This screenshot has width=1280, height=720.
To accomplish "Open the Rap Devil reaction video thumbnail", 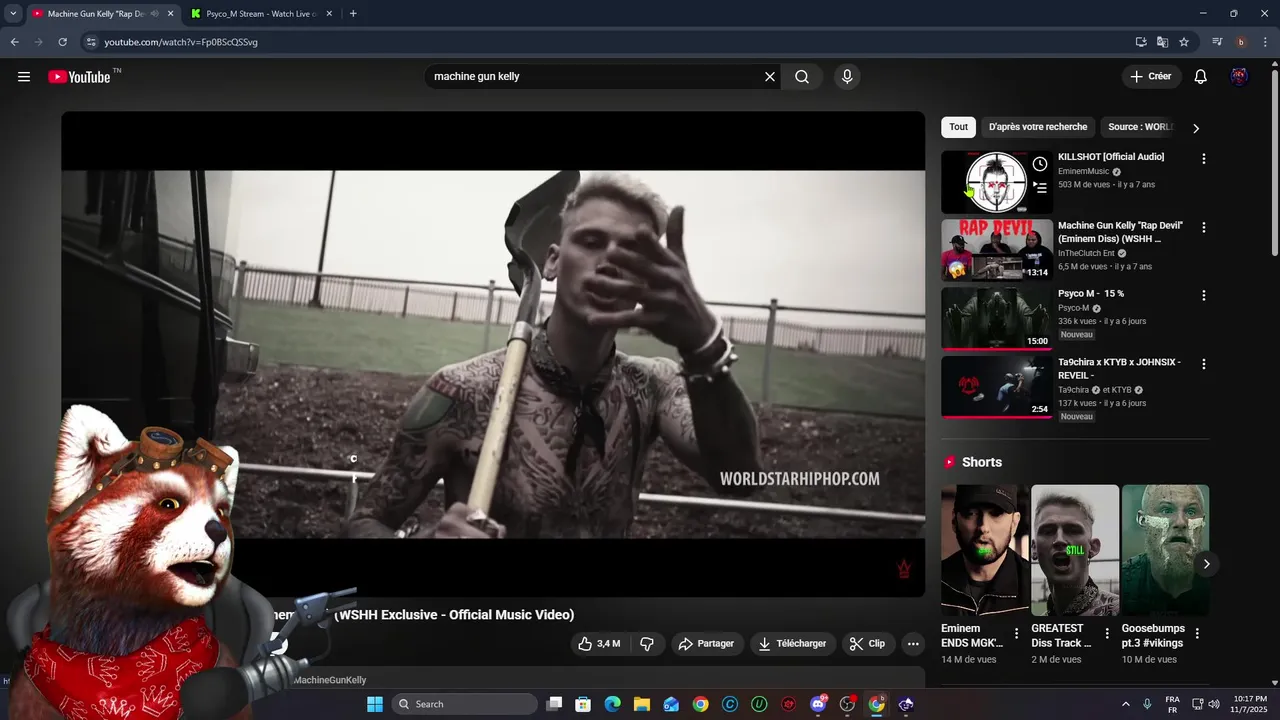I will click(x=996, y=250).
